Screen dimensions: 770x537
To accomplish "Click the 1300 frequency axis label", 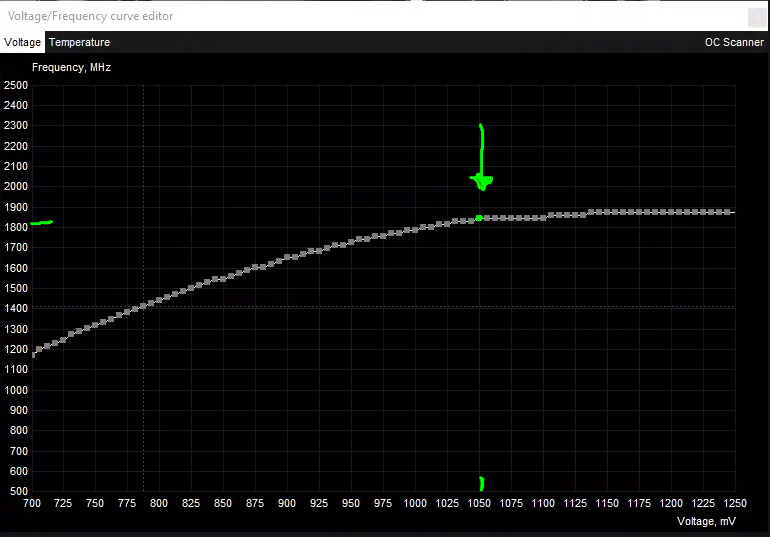I will [16, 329].
